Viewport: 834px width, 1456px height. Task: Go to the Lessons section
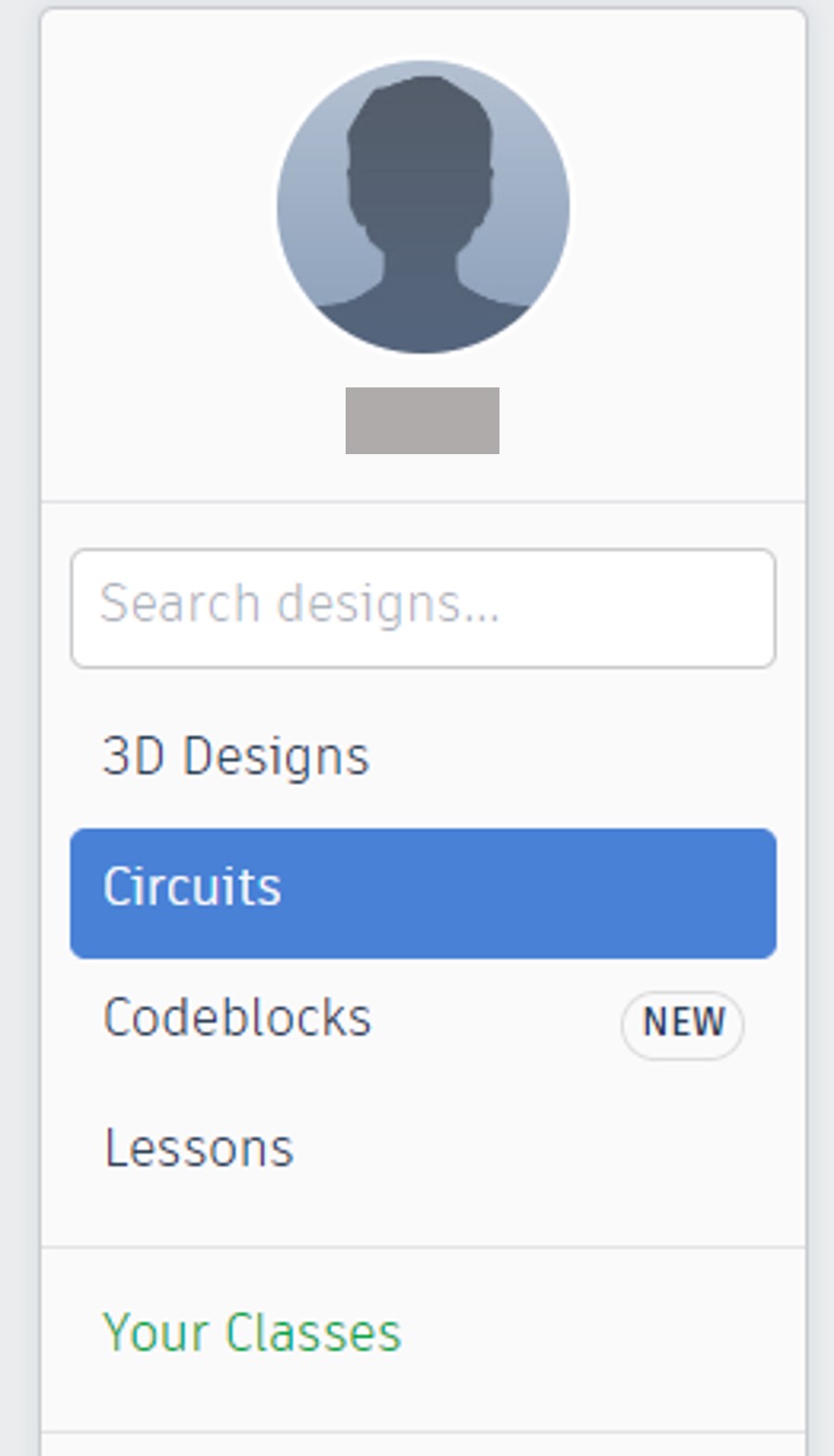[x=423, y=1148]
